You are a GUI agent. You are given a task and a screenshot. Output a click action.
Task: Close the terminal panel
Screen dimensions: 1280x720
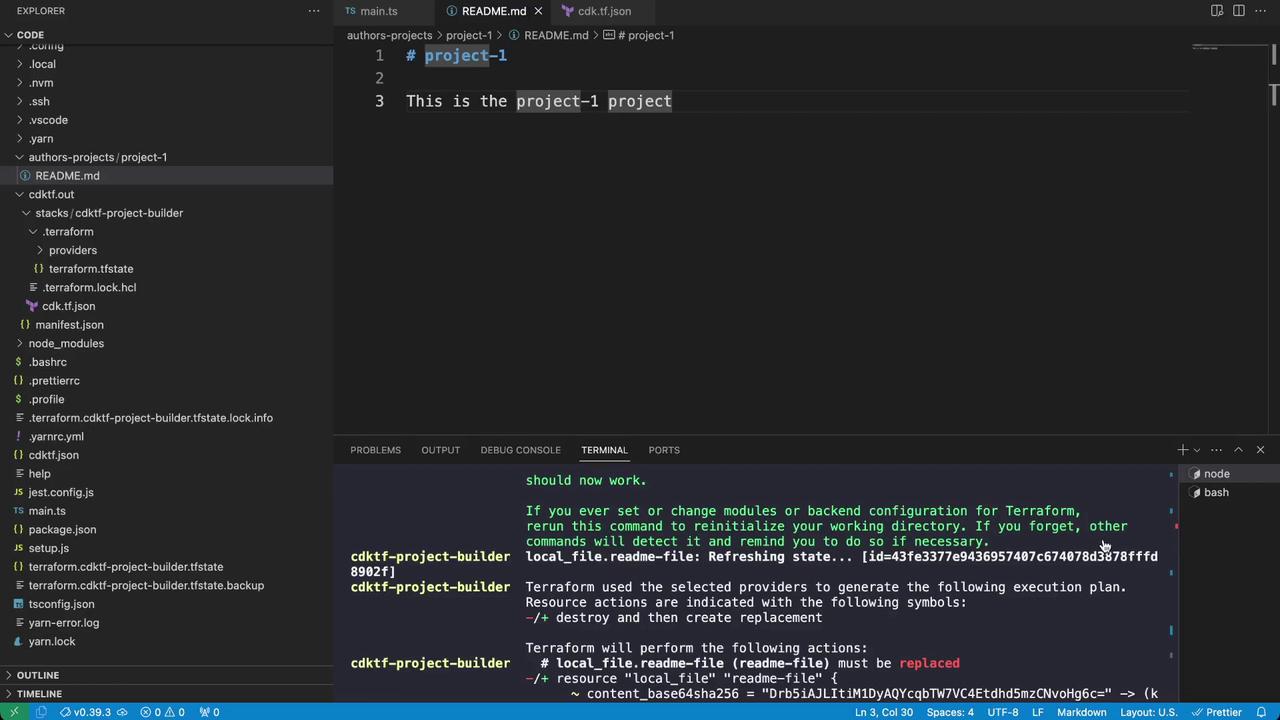pos(1260,450)
